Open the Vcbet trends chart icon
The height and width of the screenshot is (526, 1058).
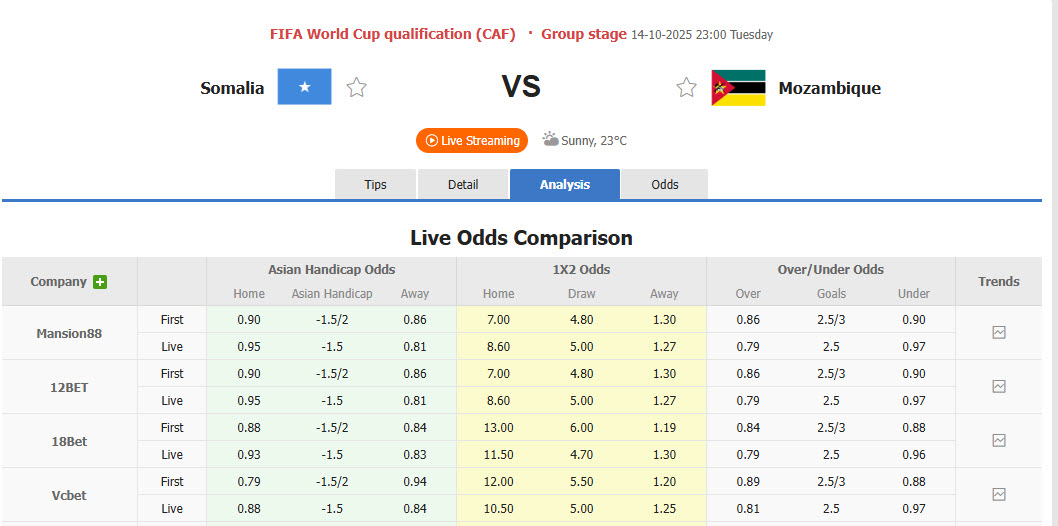coord(998,495)
